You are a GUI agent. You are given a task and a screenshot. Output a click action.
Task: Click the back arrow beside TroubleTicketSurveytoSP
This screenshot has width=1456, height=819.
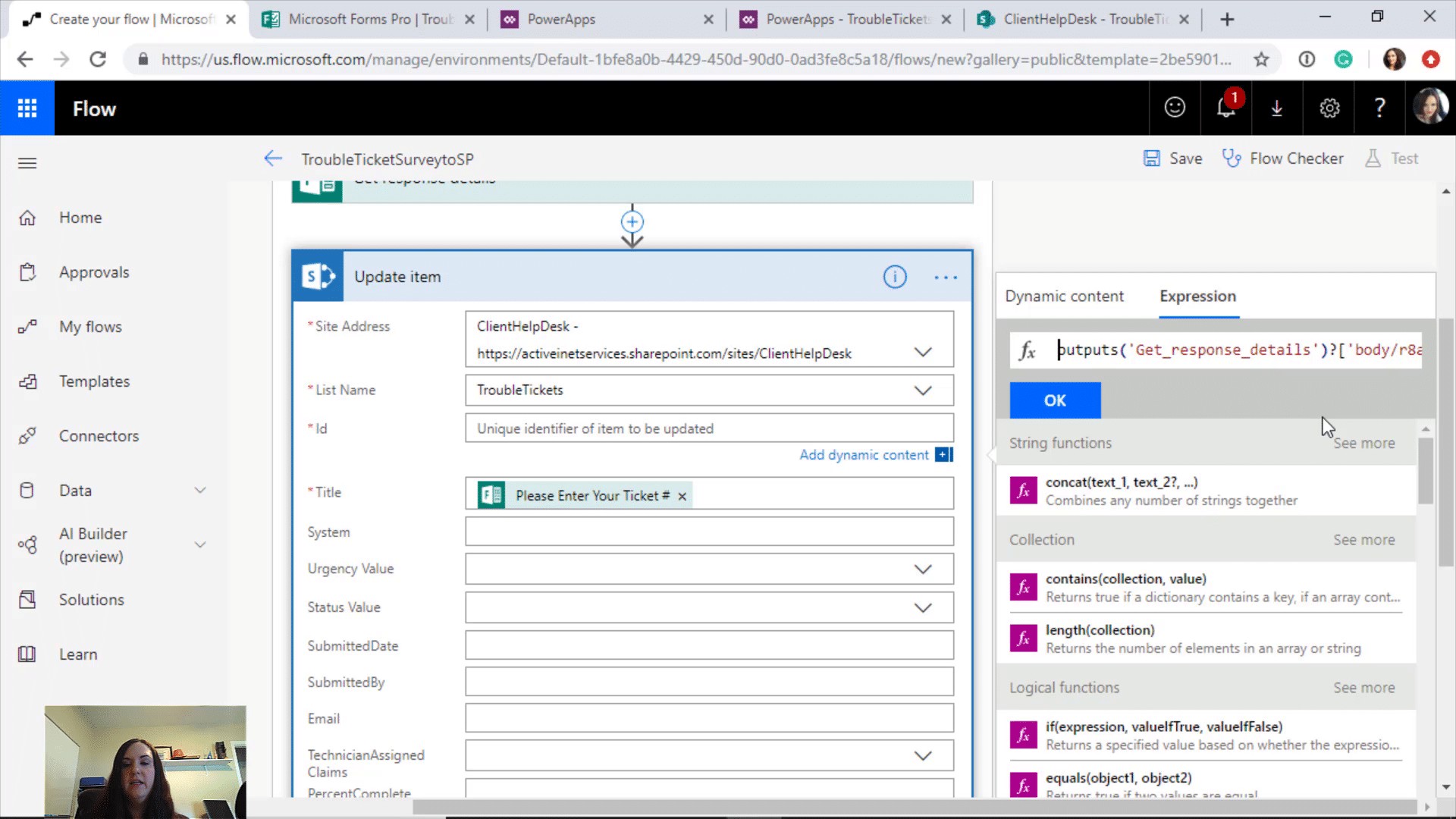click(273, 158)
